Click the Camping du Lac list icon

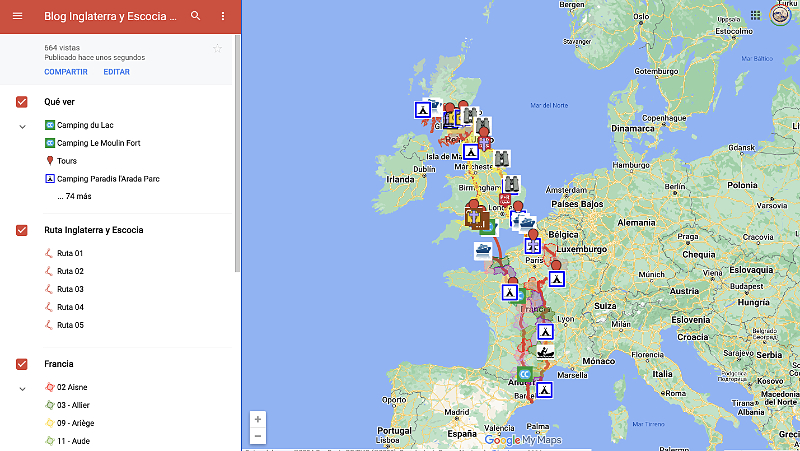(49, 125)
